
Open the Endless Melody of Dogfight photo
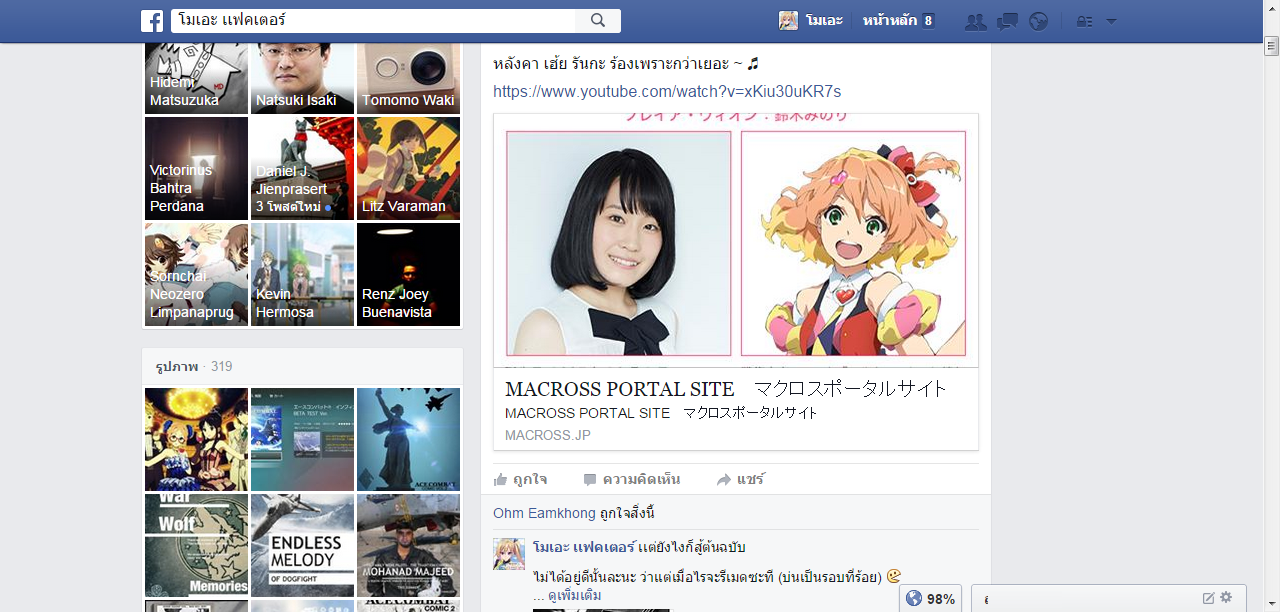click(302, 545)
